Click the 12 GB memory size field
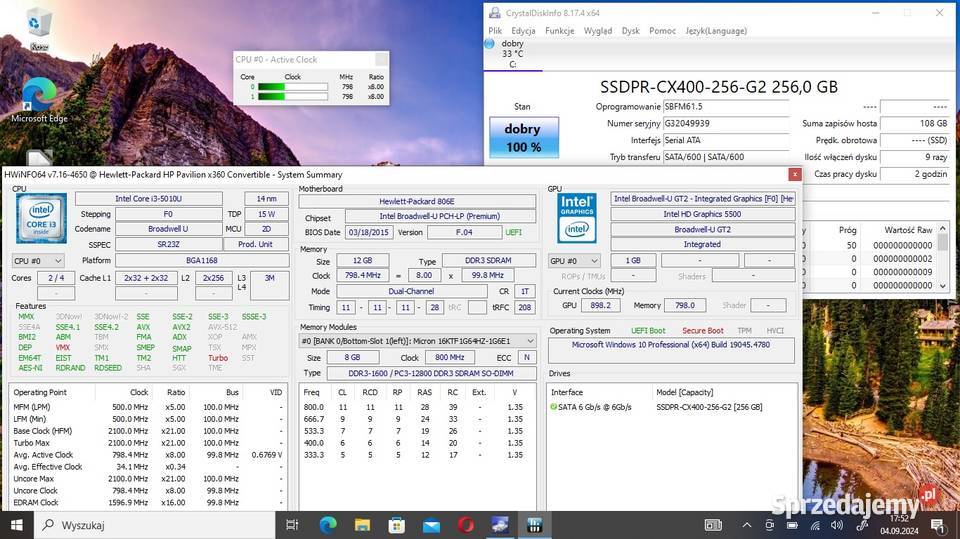Image resolution: width=960 pixels, height=539 pixels. [x=362, y=260]
